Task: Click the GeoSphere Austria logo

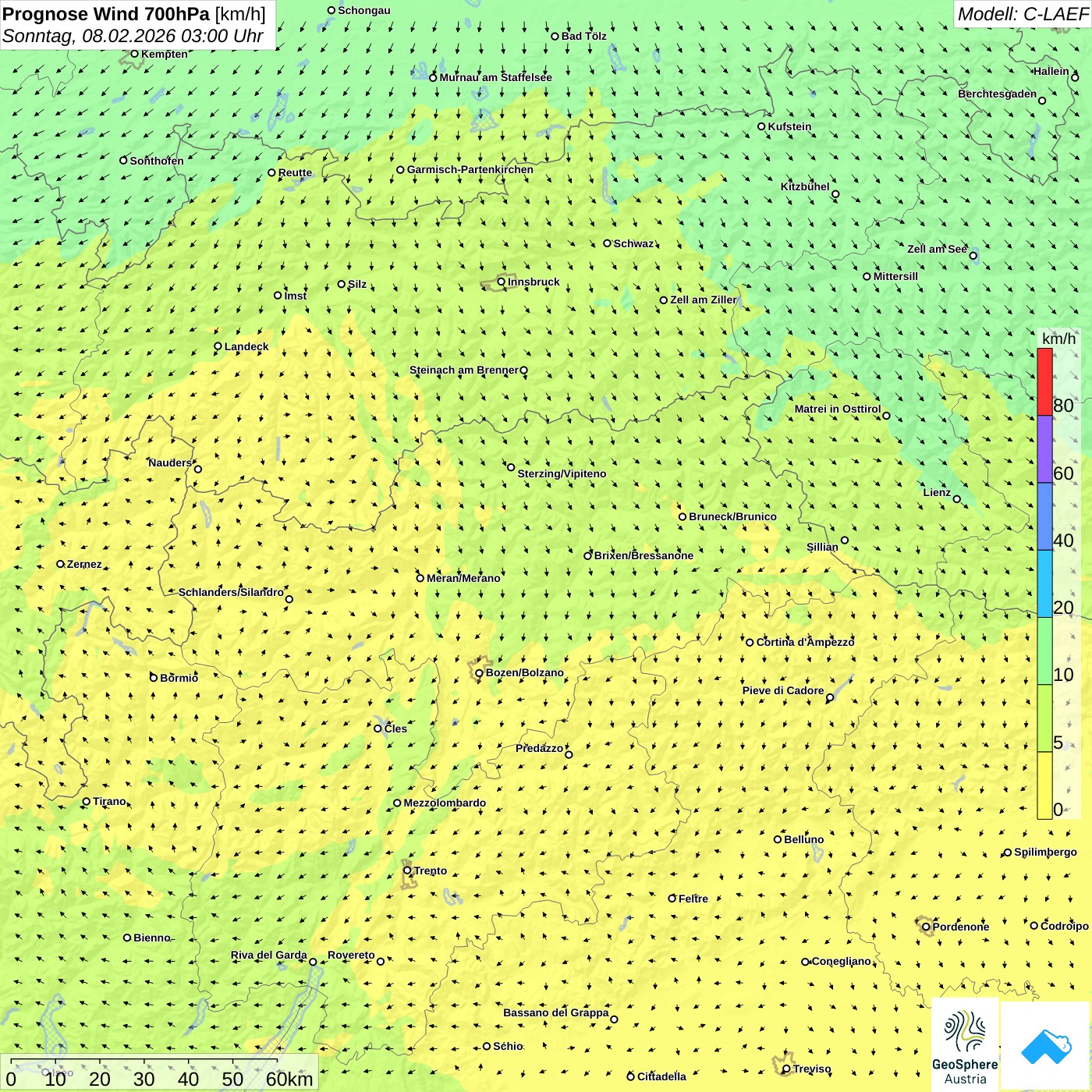Action: click(x=965, y=1046)
